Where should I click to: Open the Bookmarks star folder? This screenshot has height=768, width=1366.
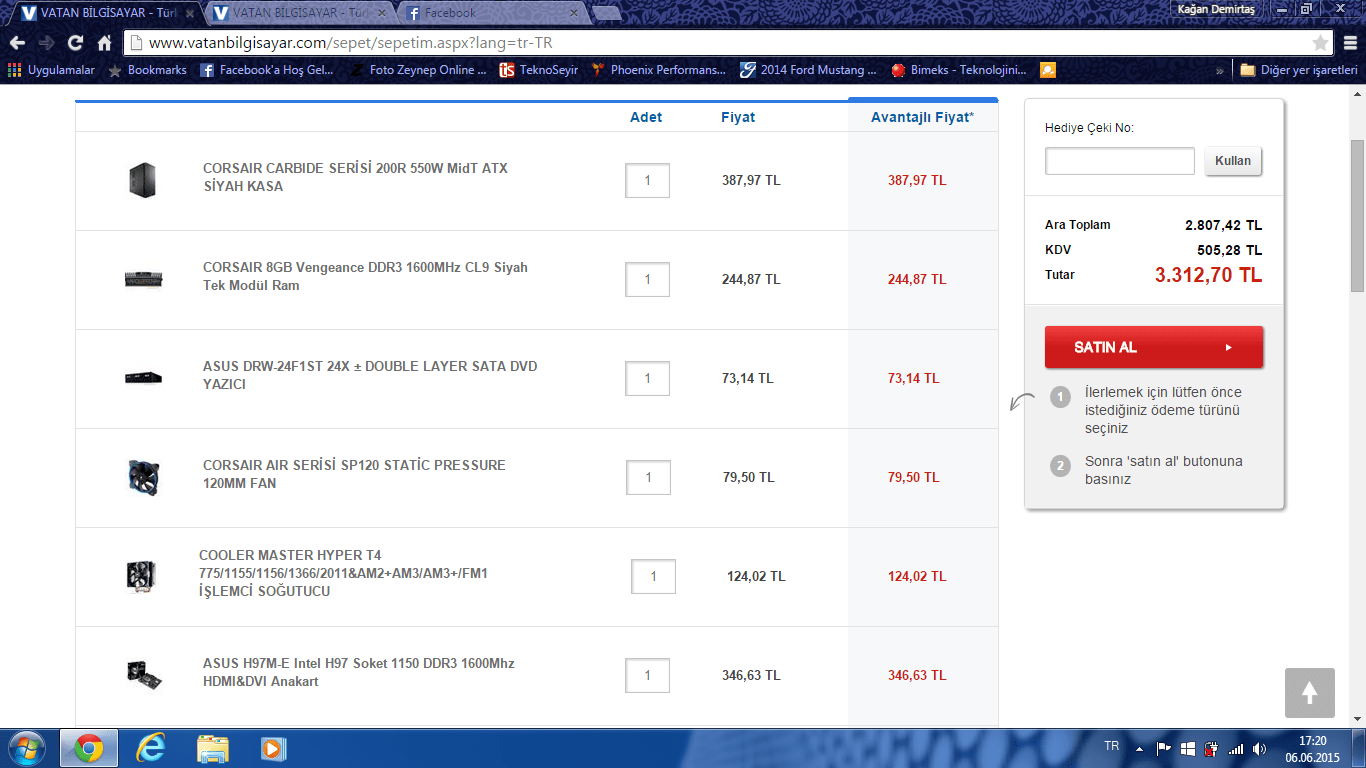click(147, 70)
